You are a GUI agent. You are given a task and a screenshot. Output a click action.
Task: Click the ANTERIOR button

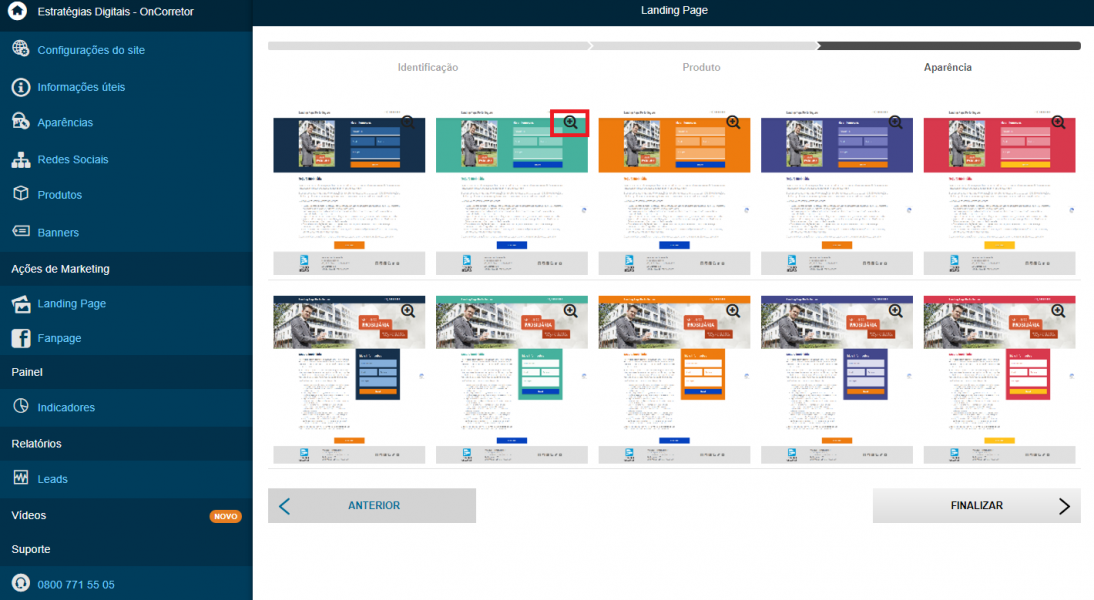[x=372, y=506]
